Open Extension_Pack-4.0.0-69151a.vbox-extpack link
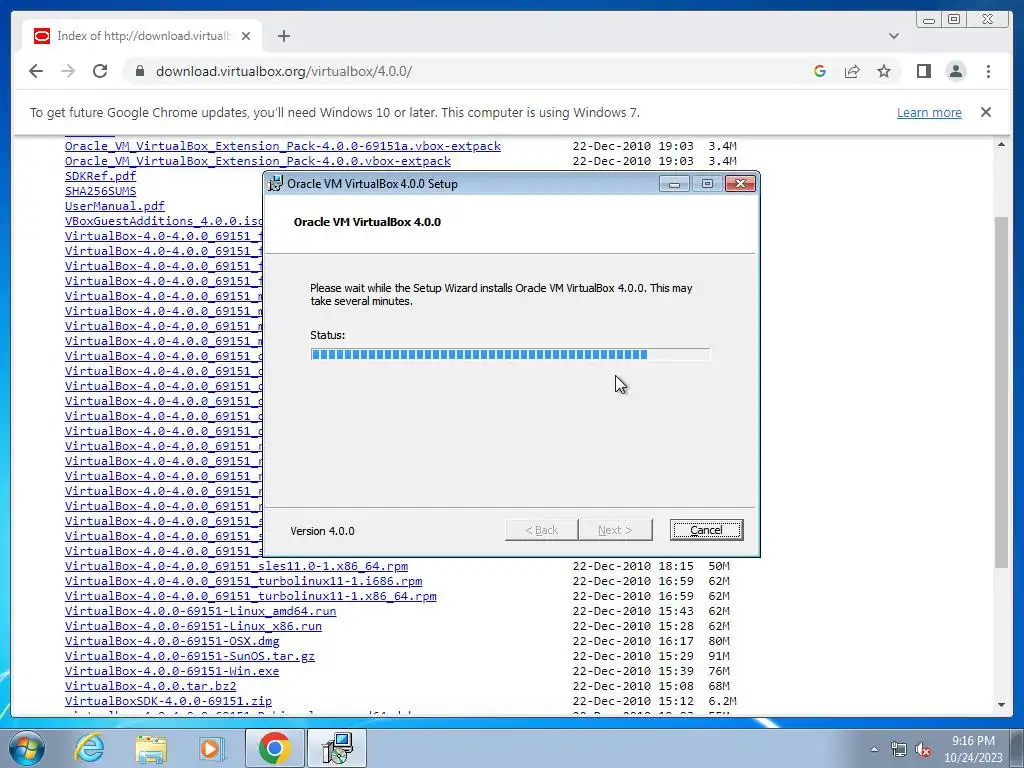The width and height of the screenshot is (1024, 768). [283, 146]
